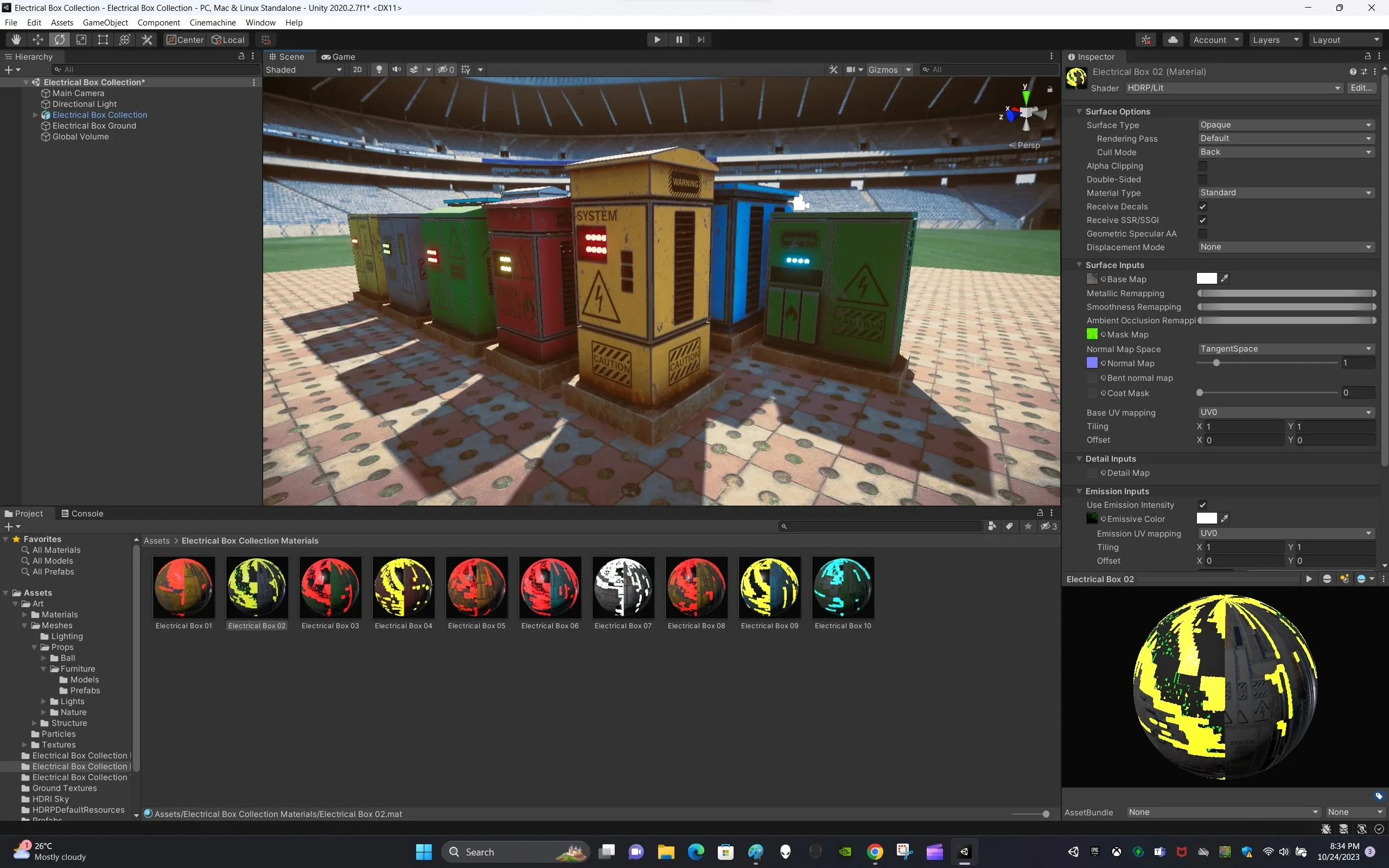Click the Base Map white color swatch
This screenshot has height=868, width=1389.
[1207, 278]
